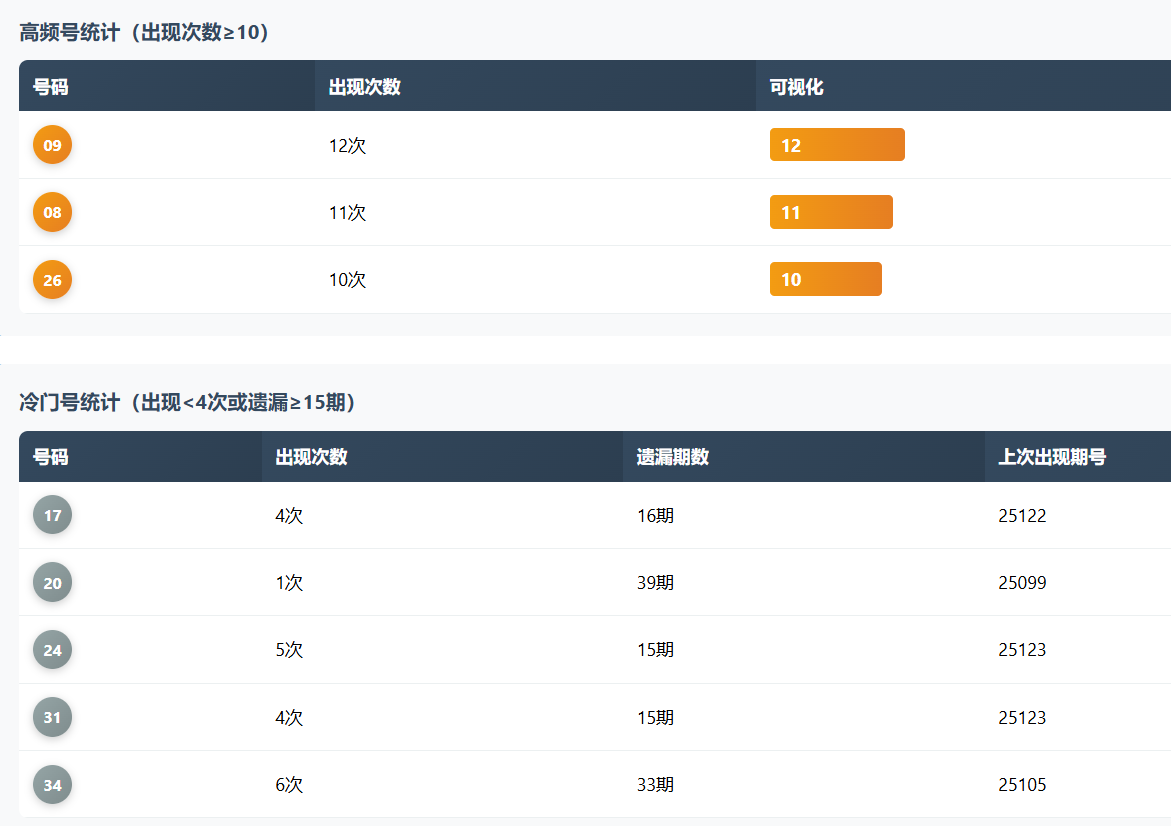The width and height of the screenshot is (1171, 826).
Task: Click the orange bar showing 10
Action: pos(825,280)
